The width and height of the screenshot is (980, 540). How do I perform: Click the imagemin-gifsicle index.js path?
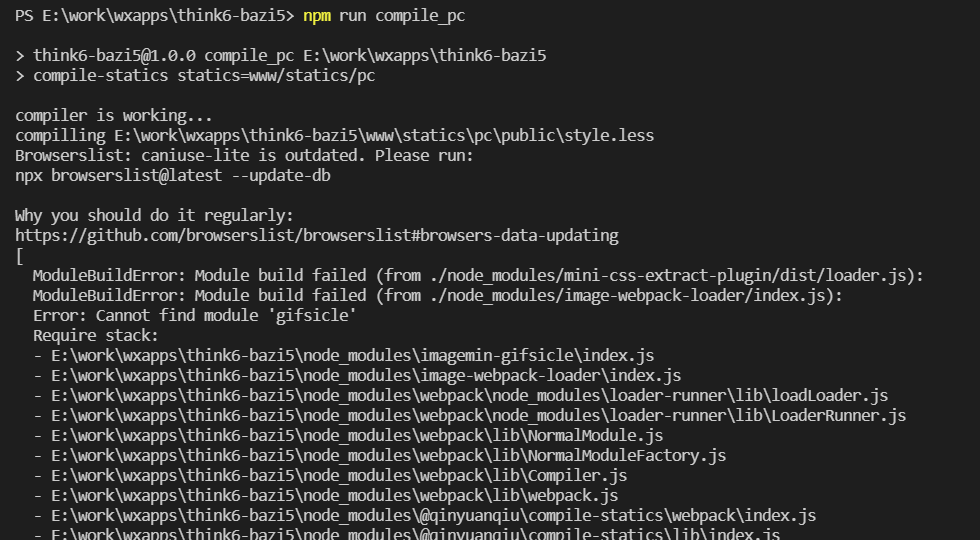[352, 356]
